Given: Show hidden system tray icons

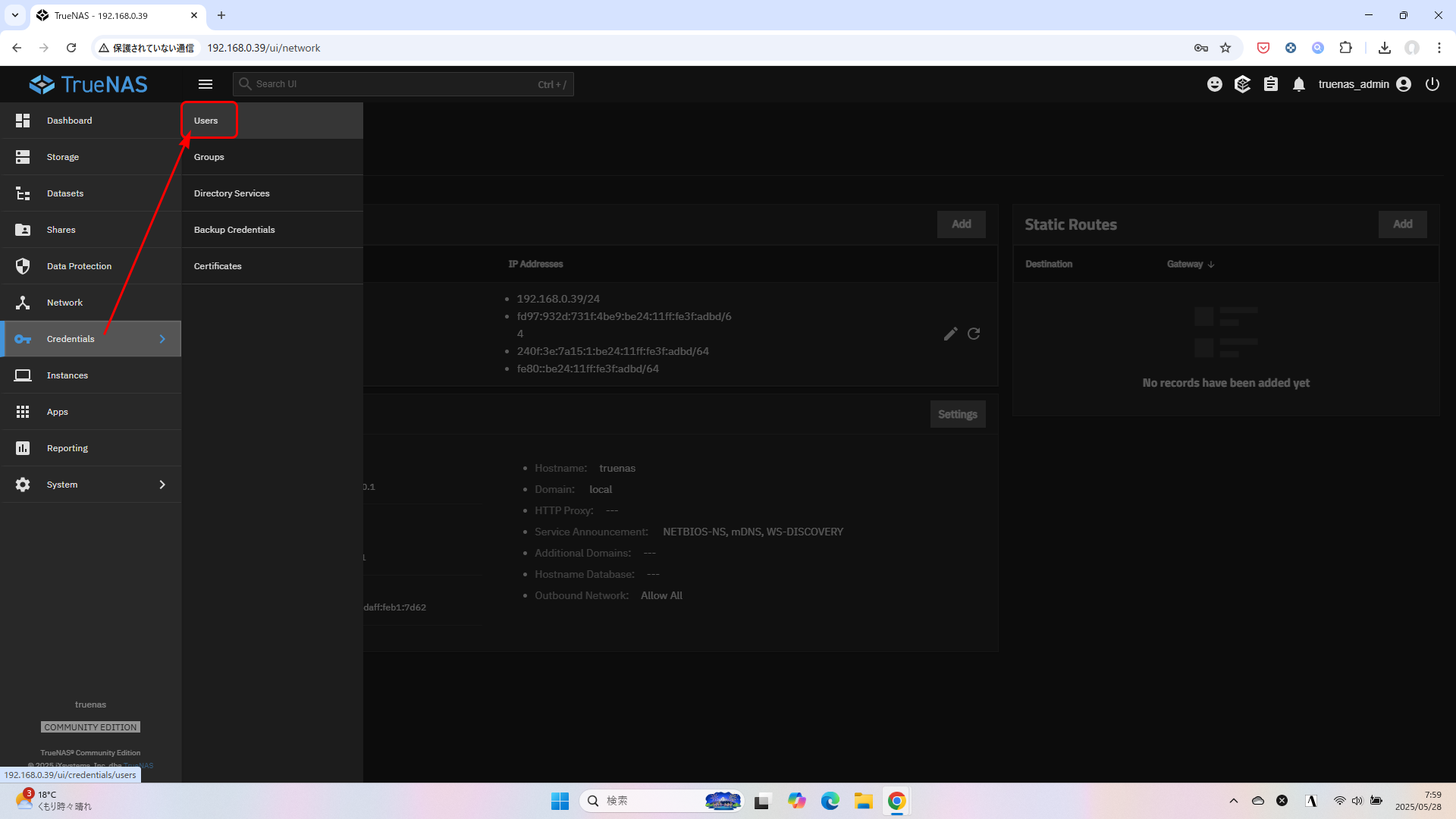Looking at the screenshot, I should [x=1234, y=801].
